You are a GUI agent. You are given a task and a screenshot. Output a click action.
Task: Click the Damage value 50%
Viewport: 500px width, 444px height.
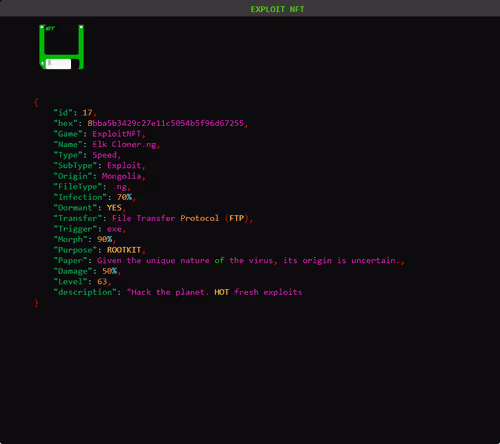[109, 271]
